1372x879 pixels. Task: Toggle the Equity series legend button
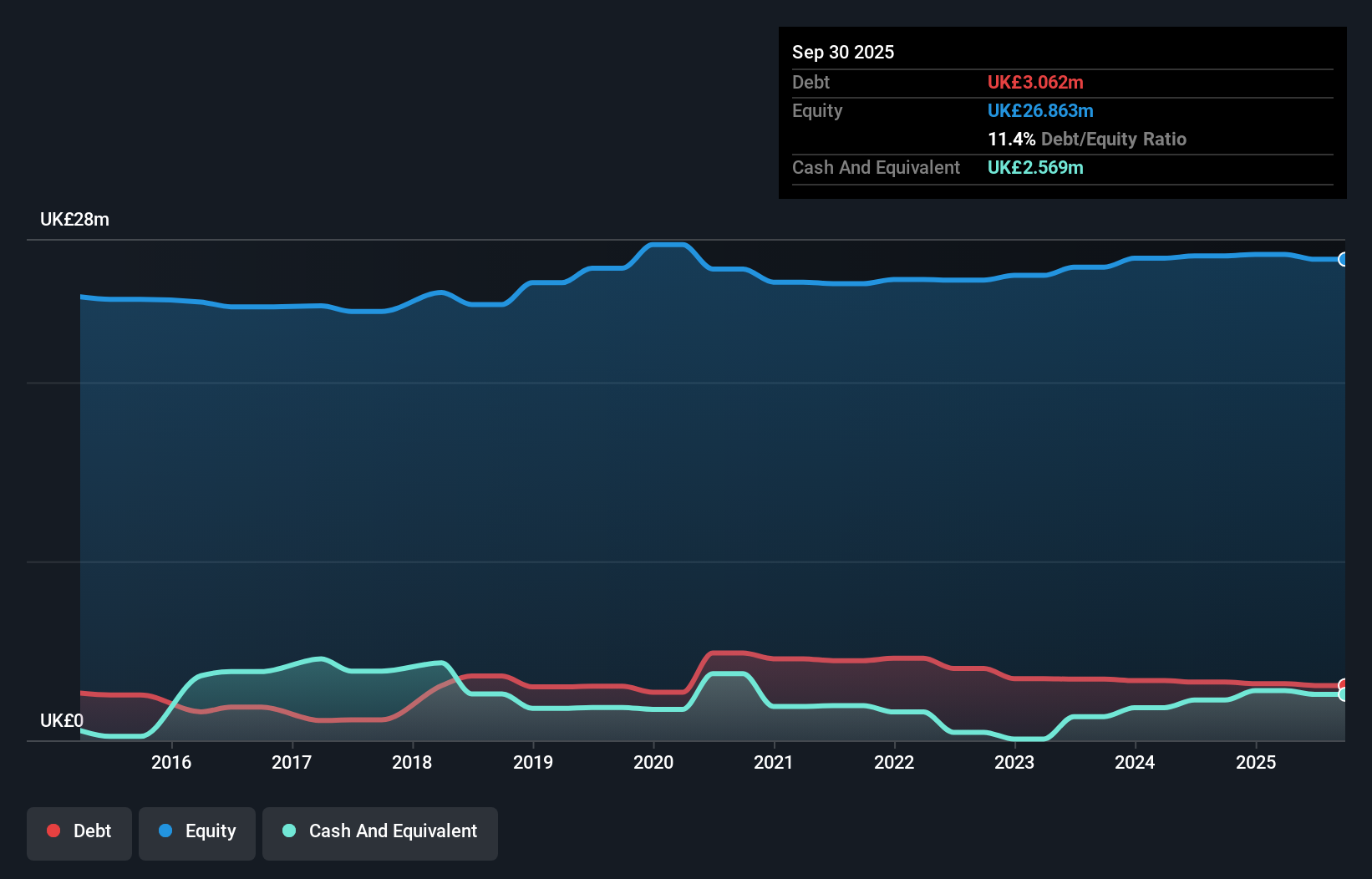197,833
